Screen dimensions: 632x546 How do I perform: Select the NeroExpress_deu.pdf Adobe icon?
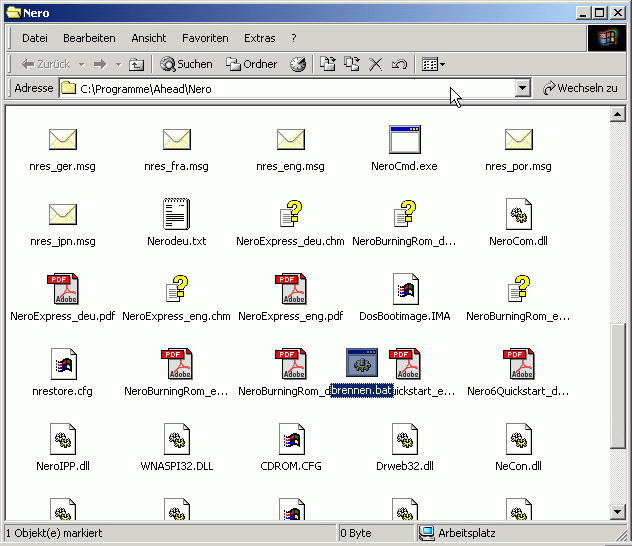(62, 289)
